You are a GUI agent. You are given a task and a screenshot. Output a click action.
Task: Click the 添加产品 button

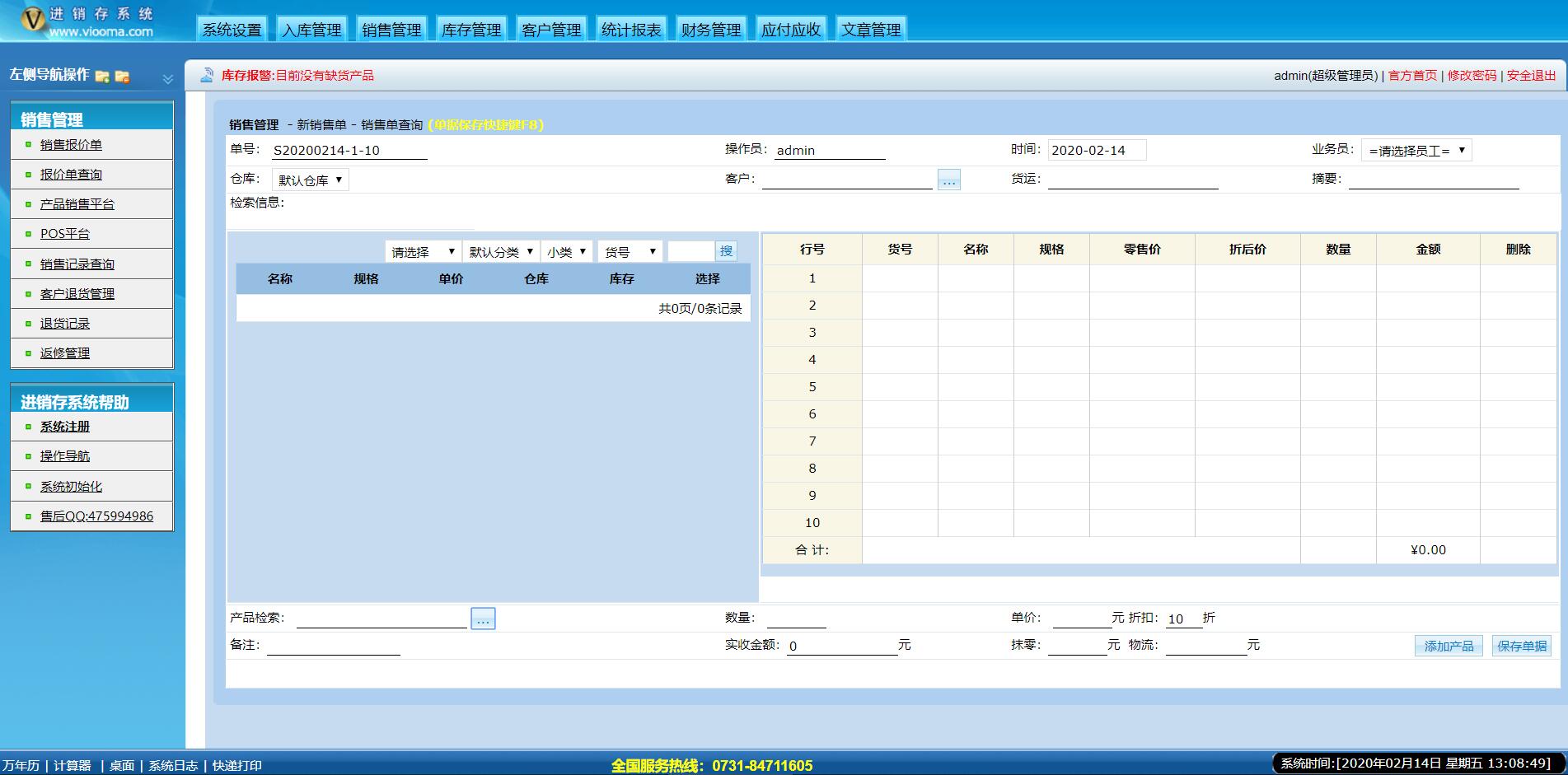point(1449,646)
